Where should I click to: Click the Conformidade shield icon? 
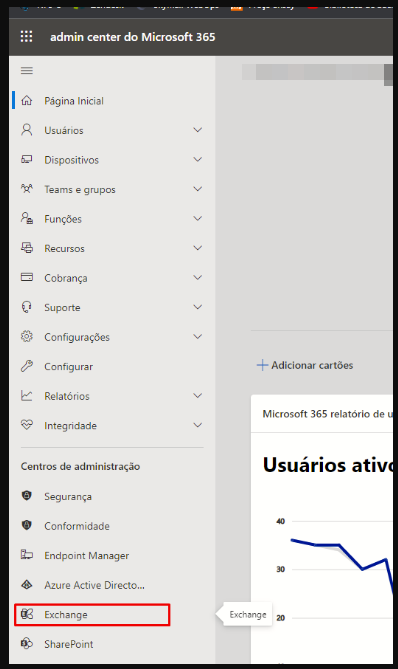pyautogui.click(x=27, y=525)
